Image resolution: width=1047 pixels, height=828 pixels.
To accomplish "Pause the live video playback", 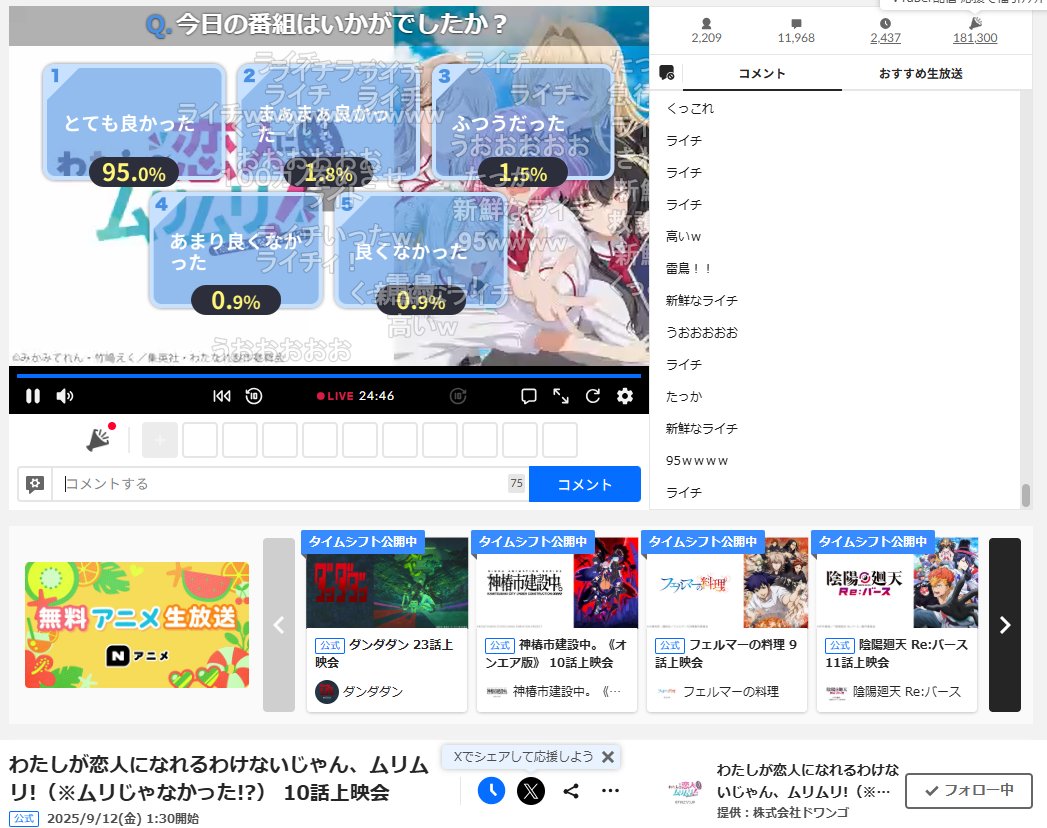I will click(x=32, y=396).
